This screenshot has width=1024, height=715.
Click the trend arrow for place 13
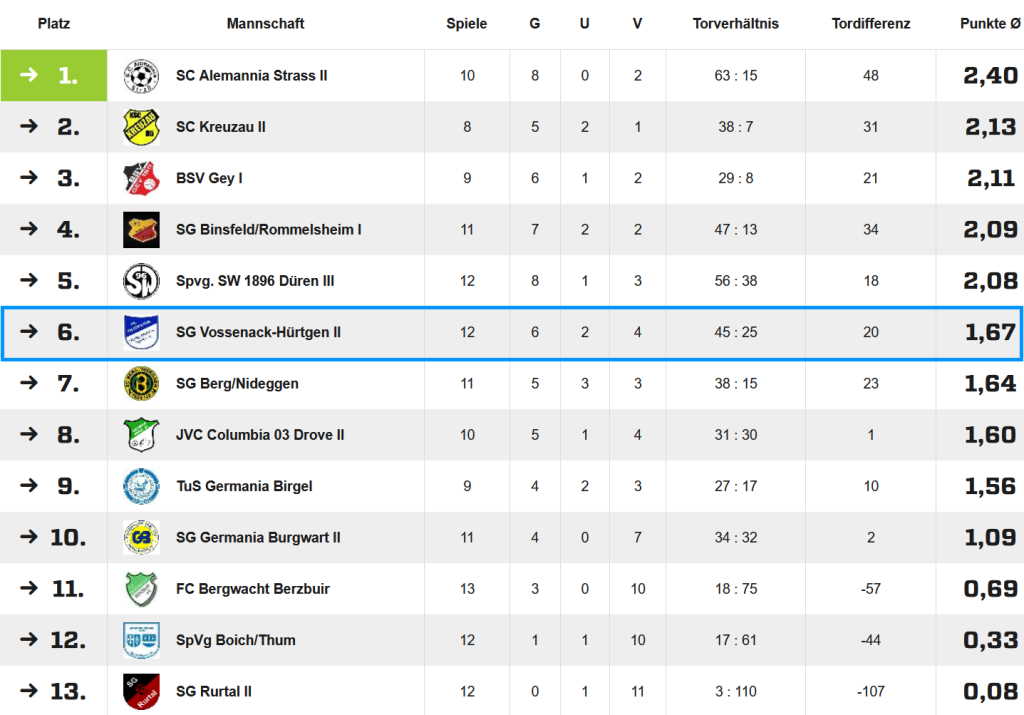[x=29, y=691]
